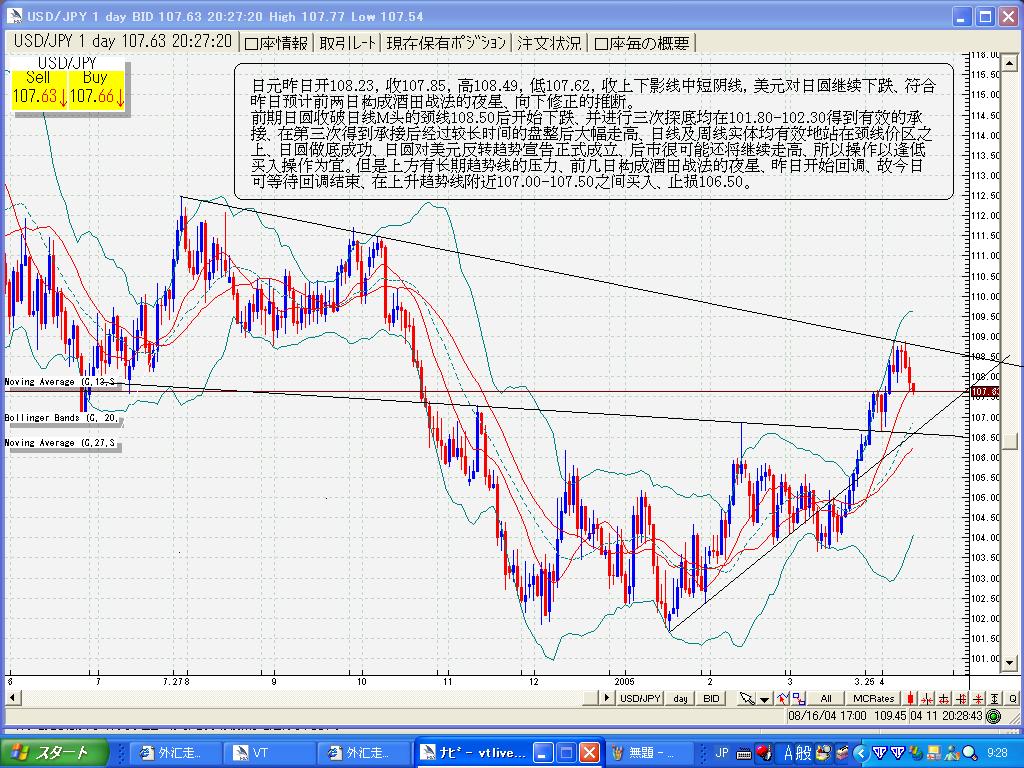Open the day timeframe dropdown
This screenshot has width=1024, height=768.
[679, 699]
